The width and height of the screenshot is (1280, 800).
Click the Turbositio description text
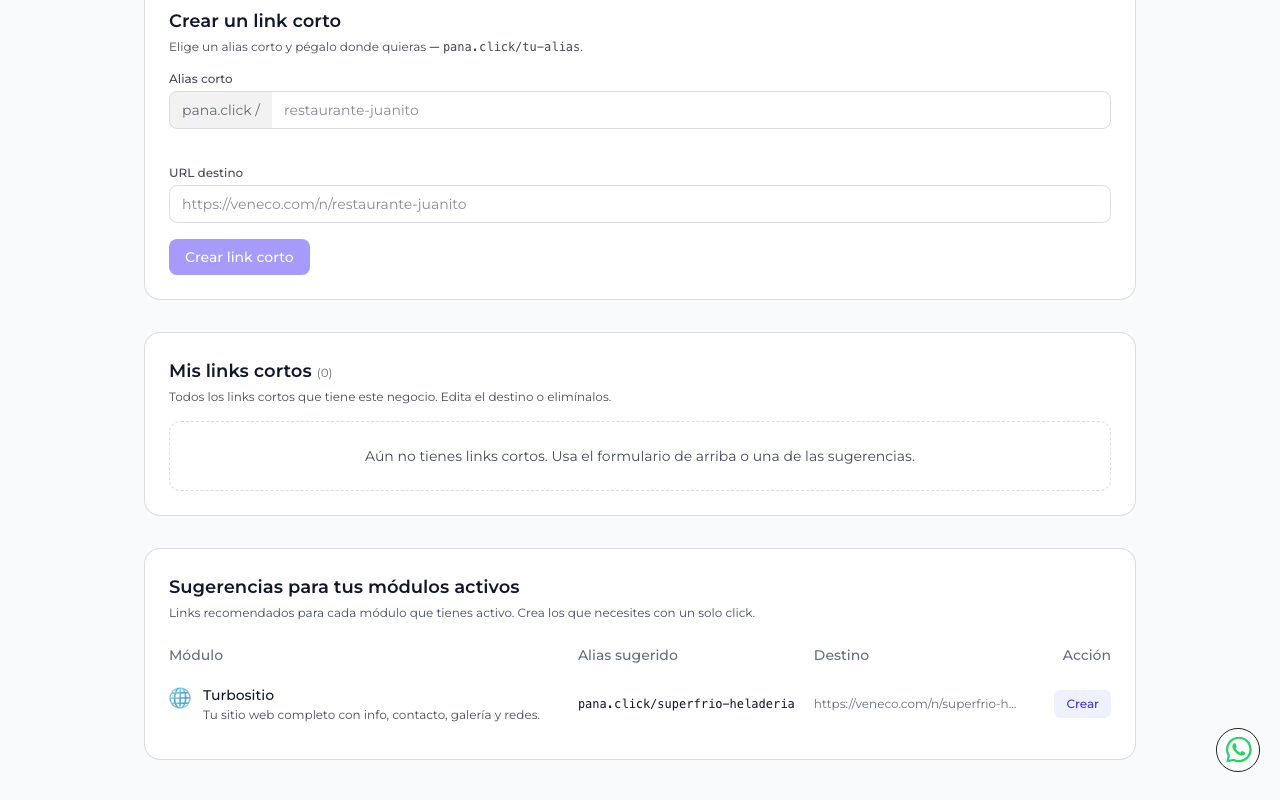click(371, 715)
